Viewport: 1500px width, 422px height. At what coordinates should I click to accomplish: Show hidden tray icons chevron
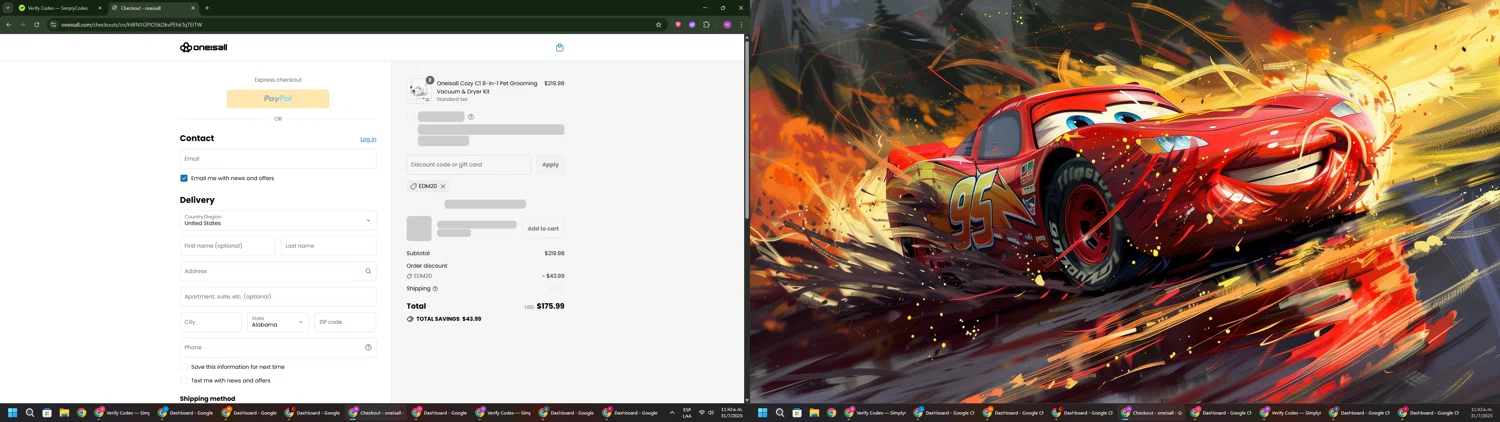click(x=672, y=412)
